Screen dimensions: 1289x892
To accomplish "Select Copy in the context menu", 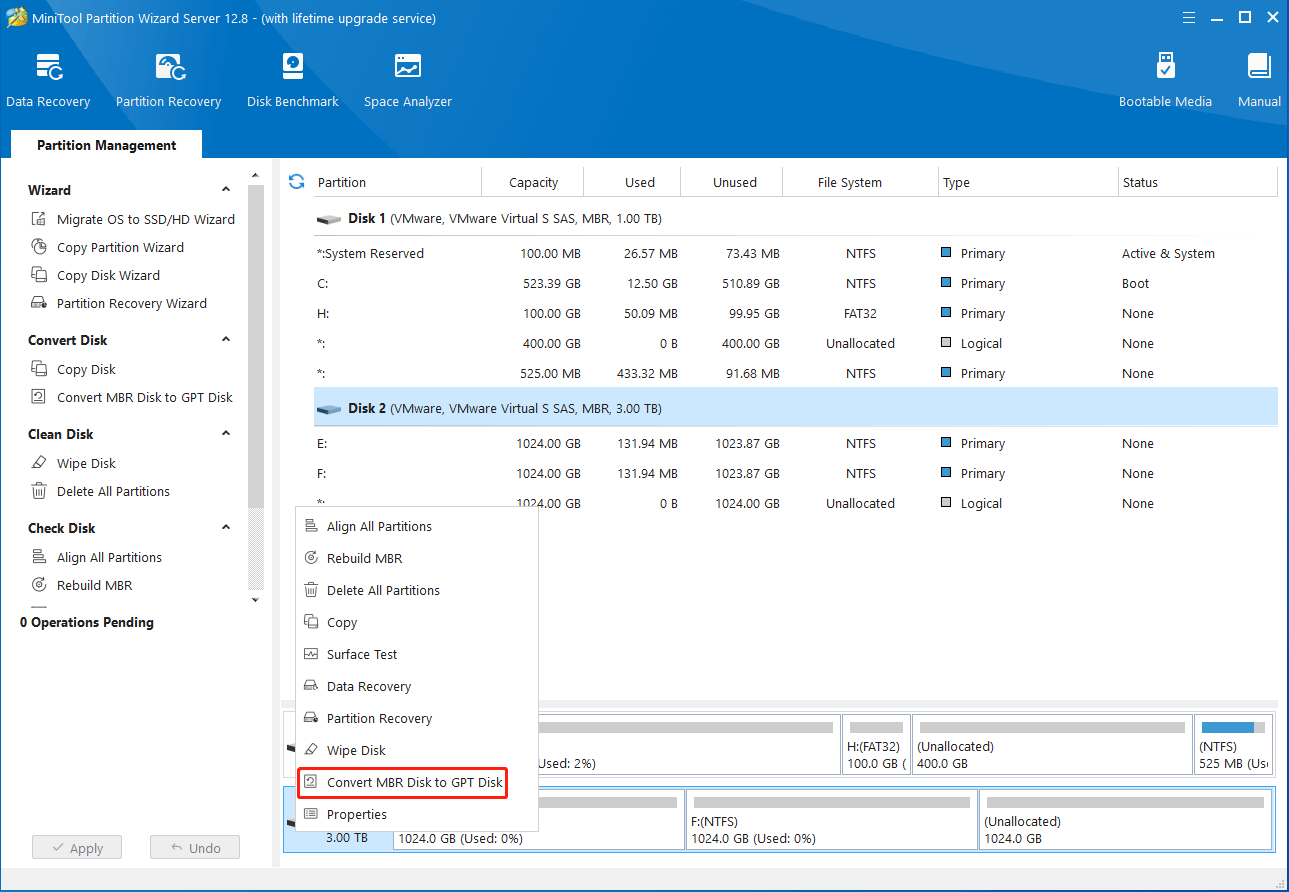I will 417,622.
